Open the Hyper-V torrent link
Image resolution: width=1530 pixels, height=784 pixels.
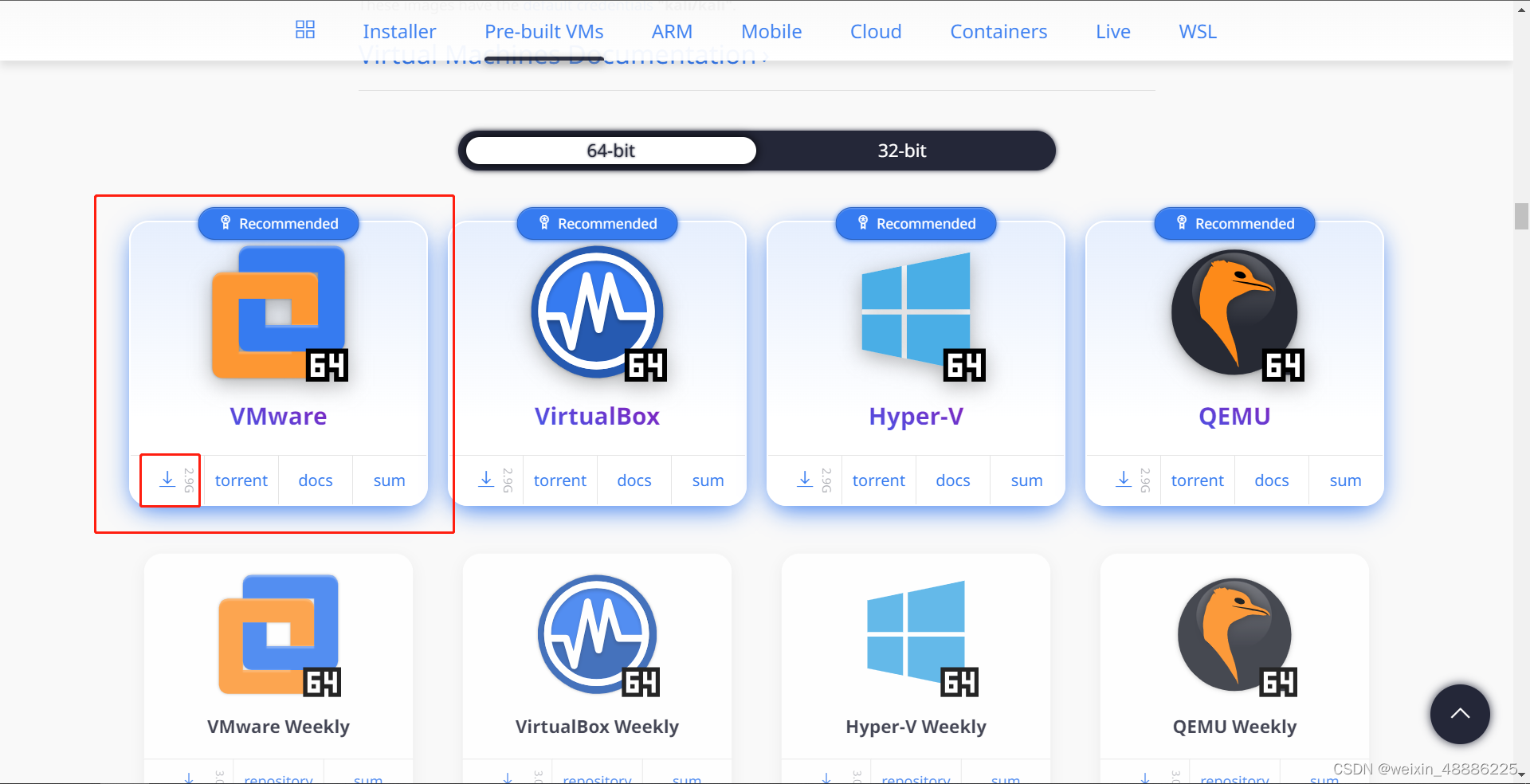(879, 480)
